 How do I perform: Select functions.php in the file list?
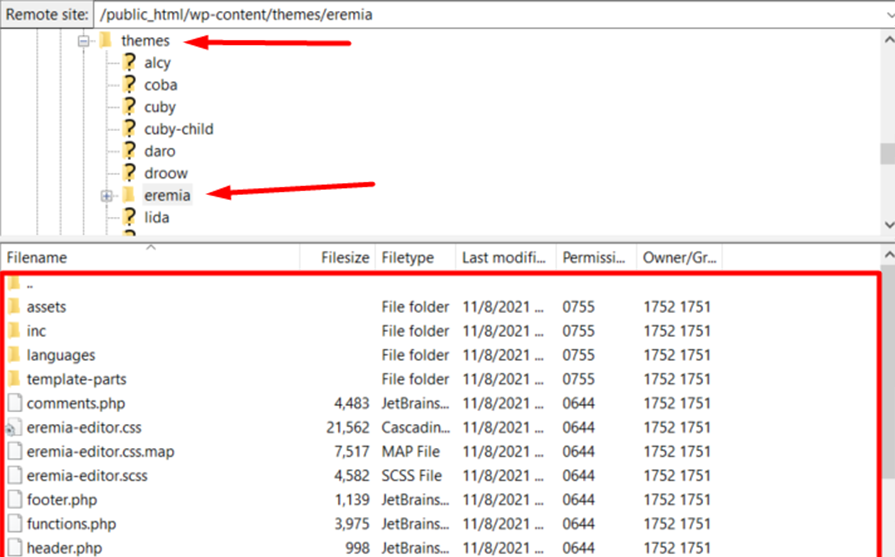tap(71, 524)
